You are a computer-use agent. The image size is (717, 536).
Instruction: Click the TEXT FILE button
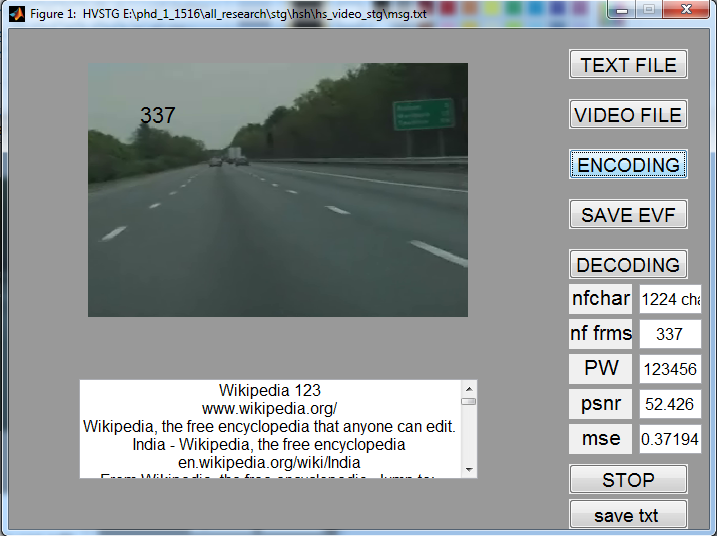click(628, 64)
